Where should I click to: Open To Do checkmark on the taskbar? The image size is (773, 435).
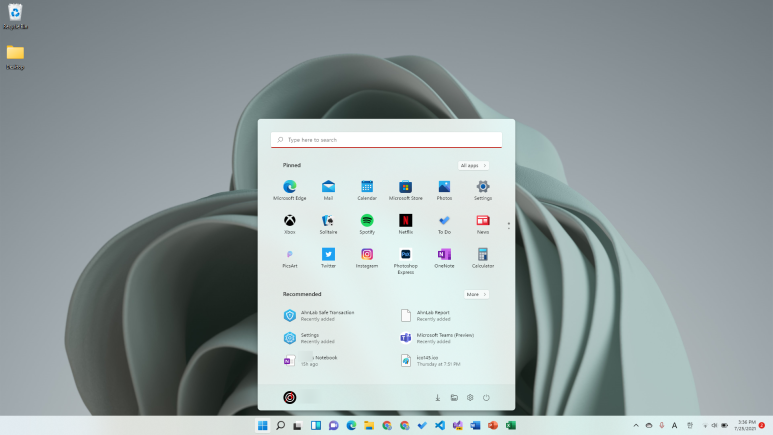pyautogui.click(x=422, y=425)
